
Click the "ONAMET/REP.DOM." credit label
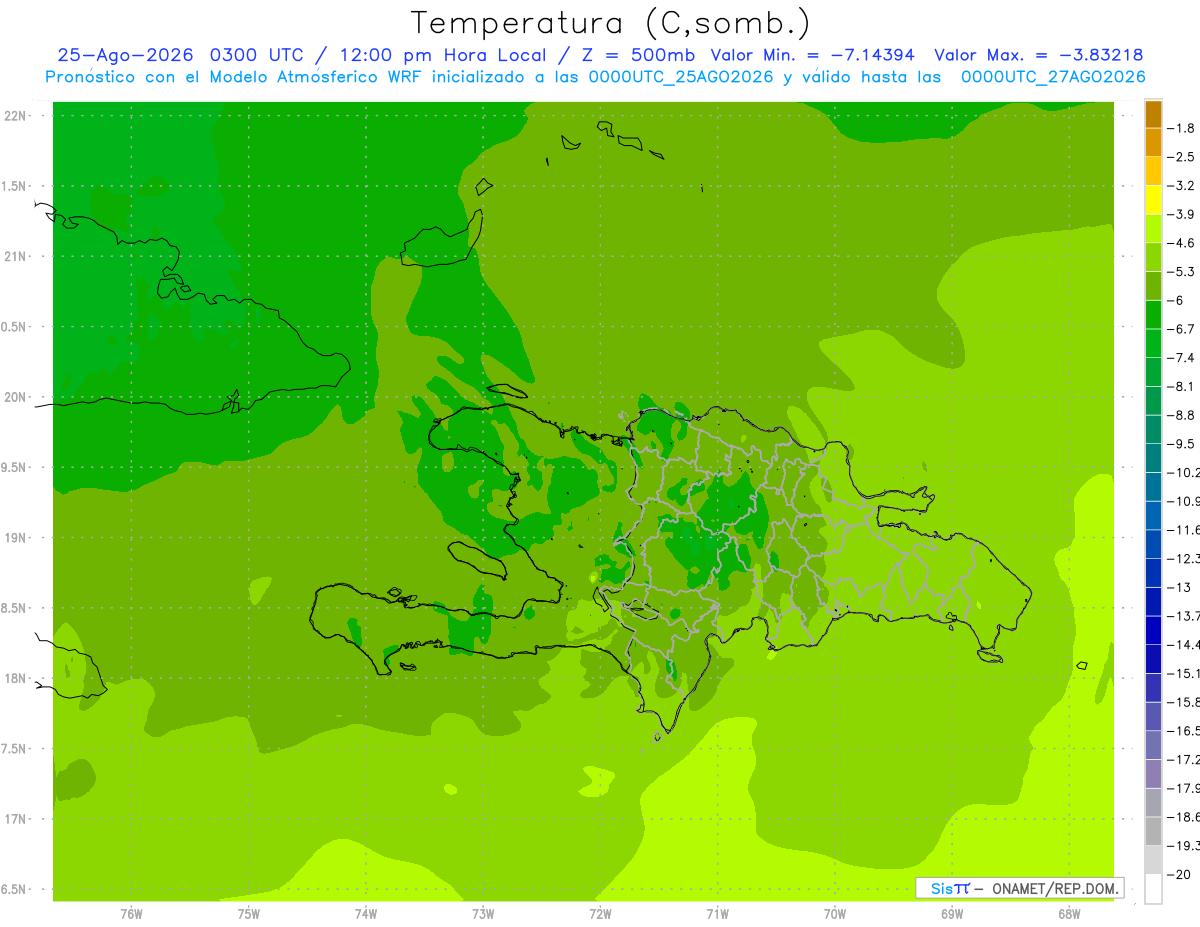1054,888
